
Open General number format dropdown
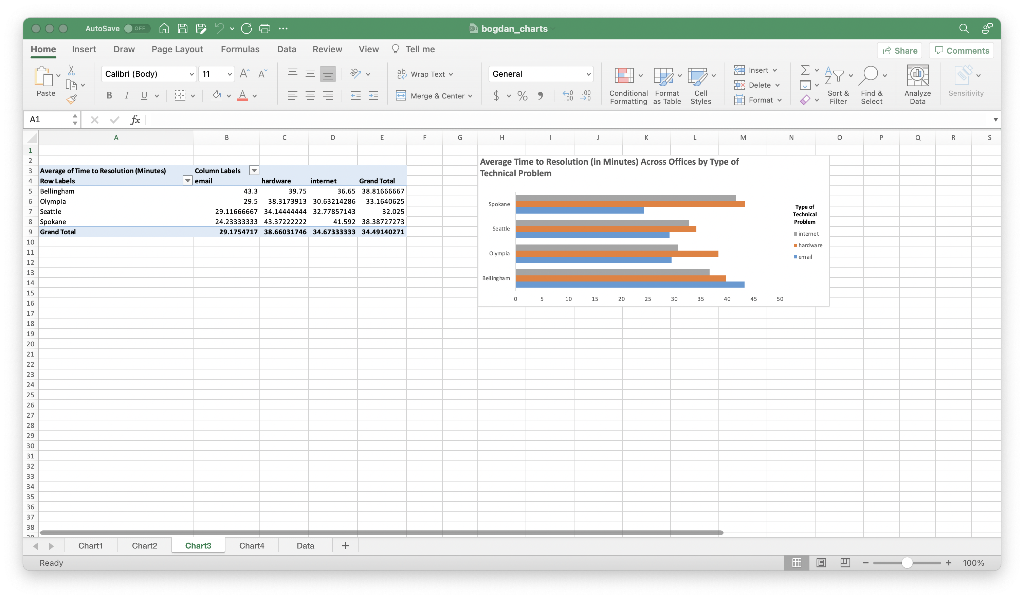click(x=541, y=74)
